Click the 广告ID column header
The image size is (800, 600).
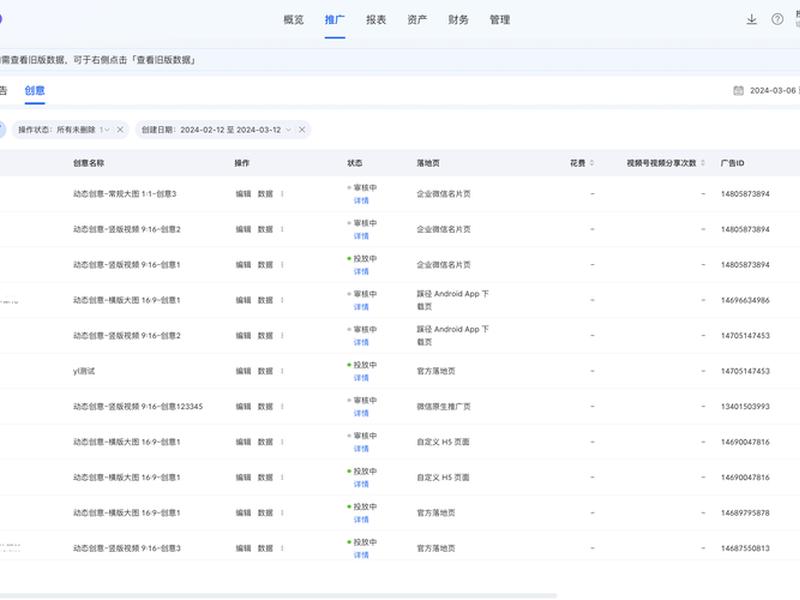pyautogui.click(x=732, y=163)
